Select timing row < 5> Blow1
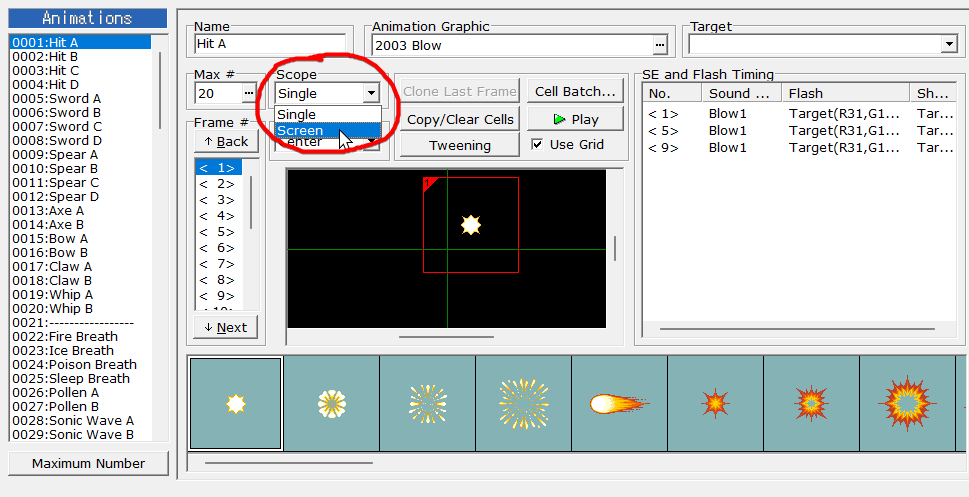Image resolution: width=969 pixels, height=497 pixels. (x=800, y=131)
